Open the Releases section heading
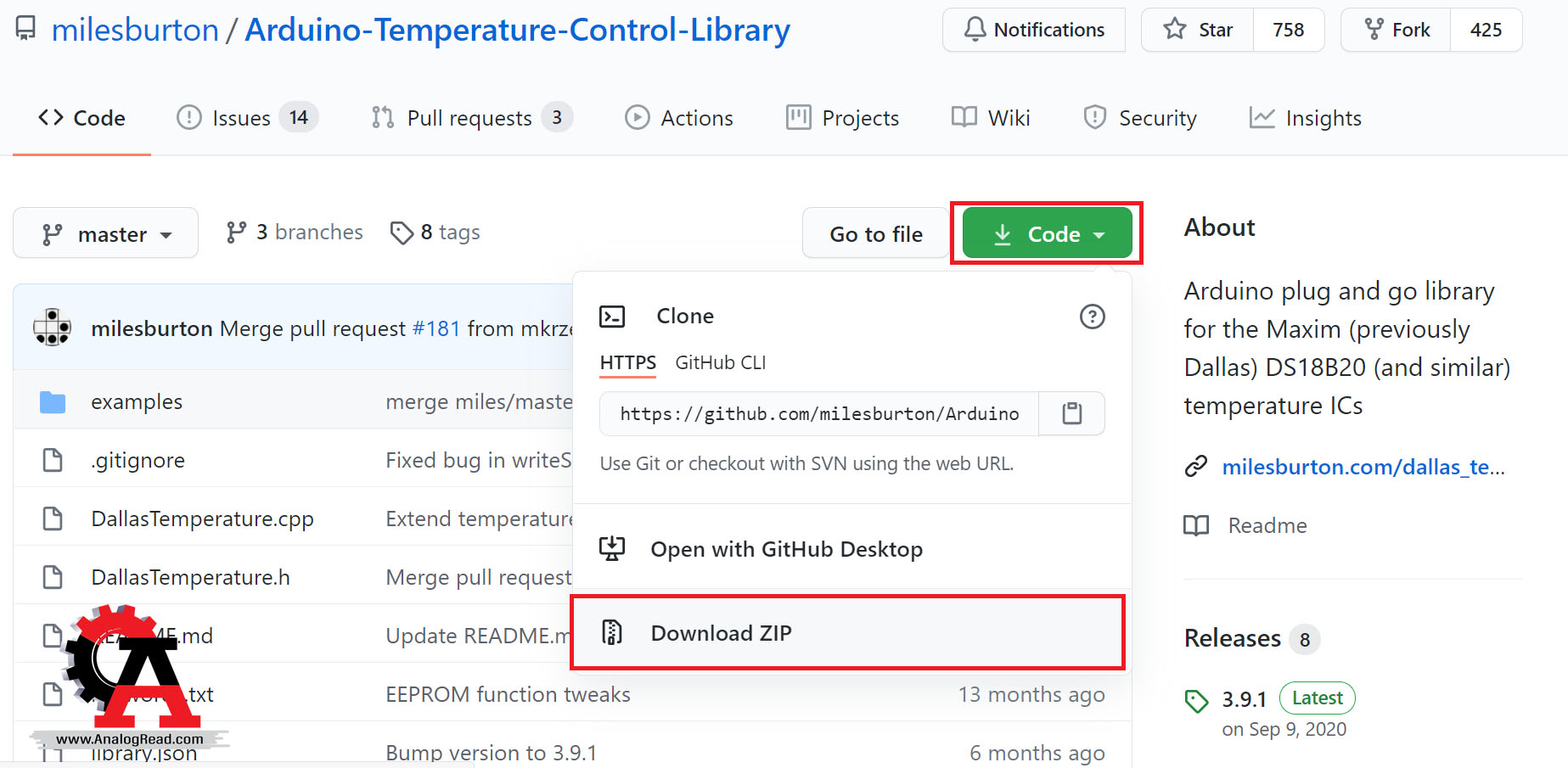Image resolution: width=1568 pixels, height=768 pixels. click(1233, 638)
